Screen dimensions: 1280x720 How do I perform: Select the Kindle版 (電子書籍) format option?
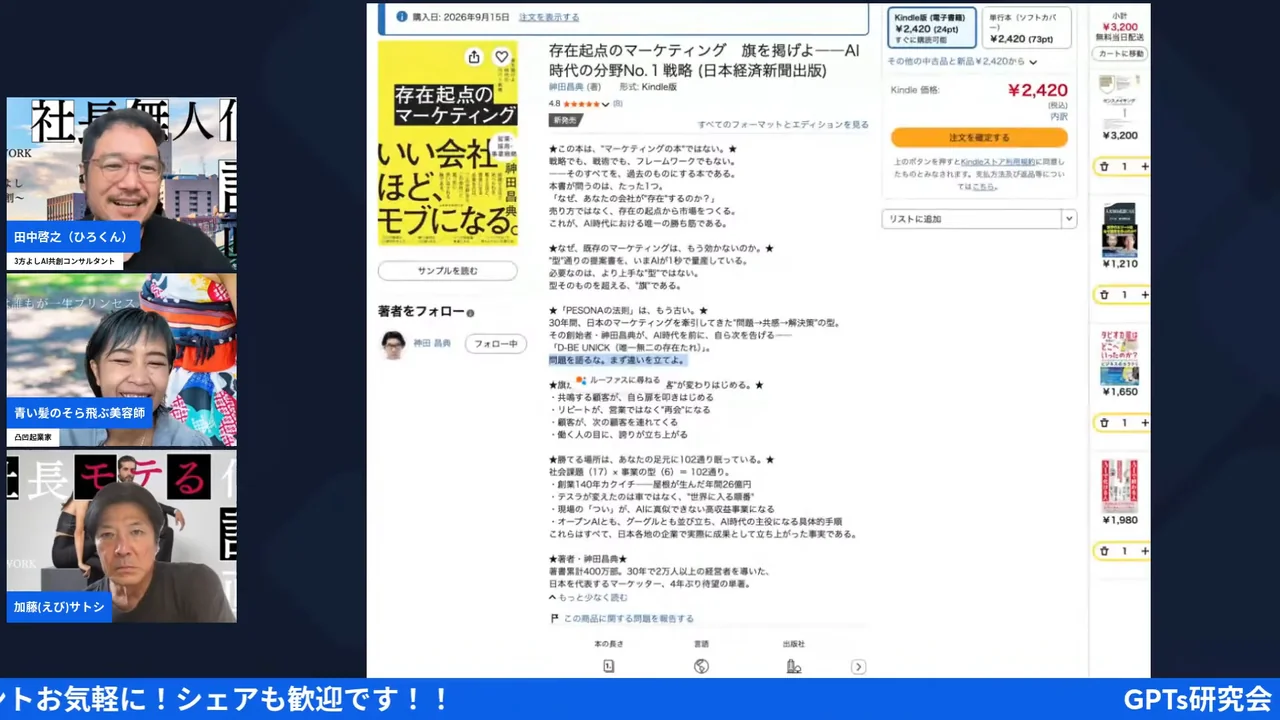pos(932,28)
